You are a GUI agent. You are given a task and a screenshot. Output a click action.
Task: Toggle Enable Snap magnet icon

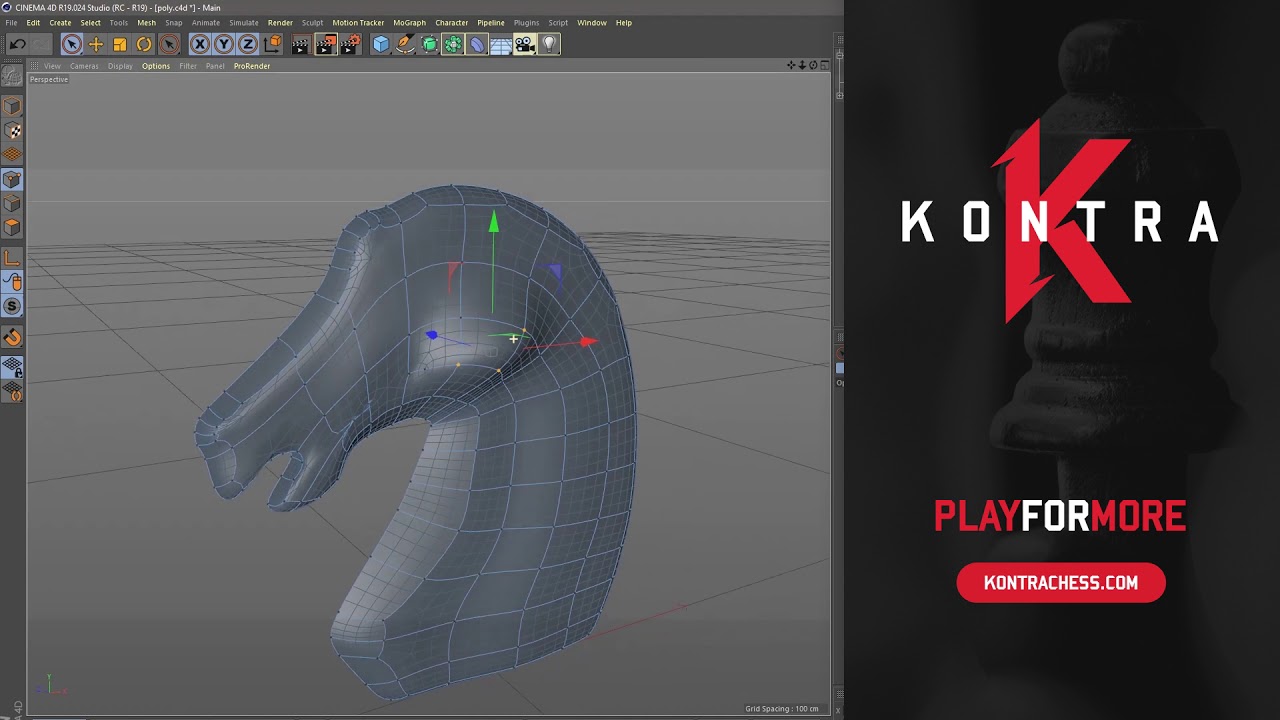[12, 338]
